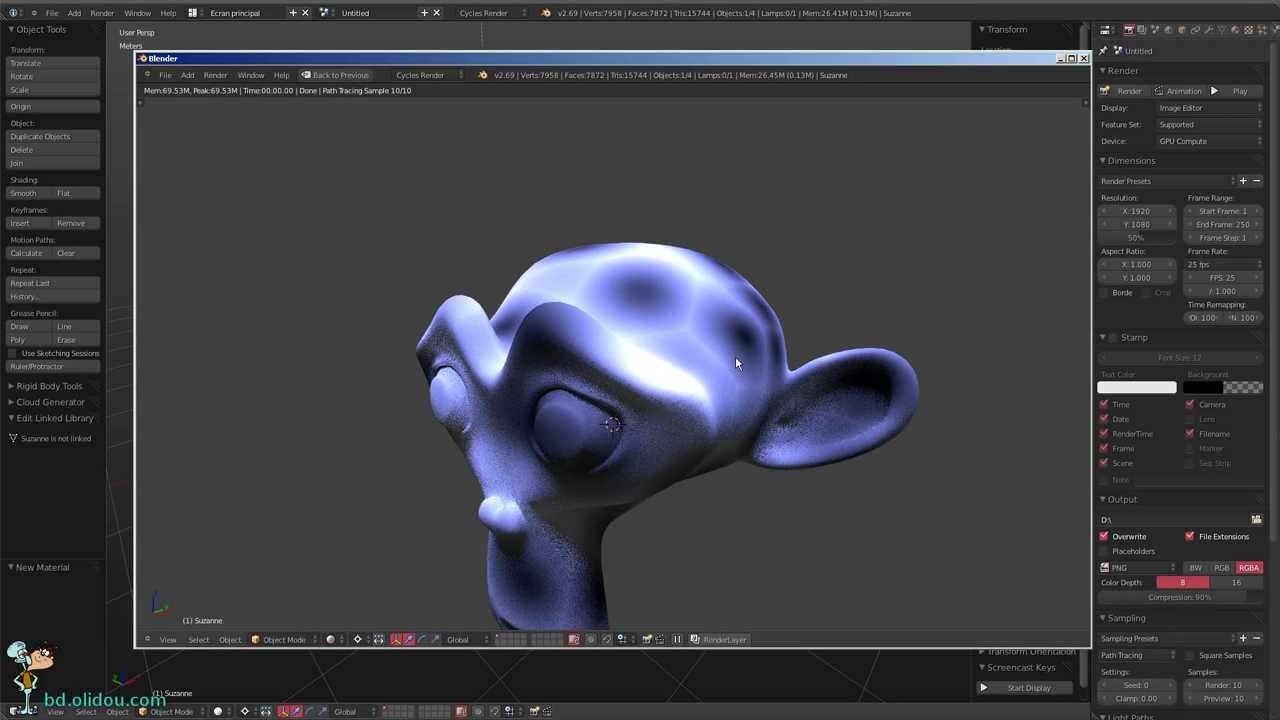Click the Render tab icon in Properties header
Image resolution: width=1280 pixels, height=720 pixels.
point(1128,30)
